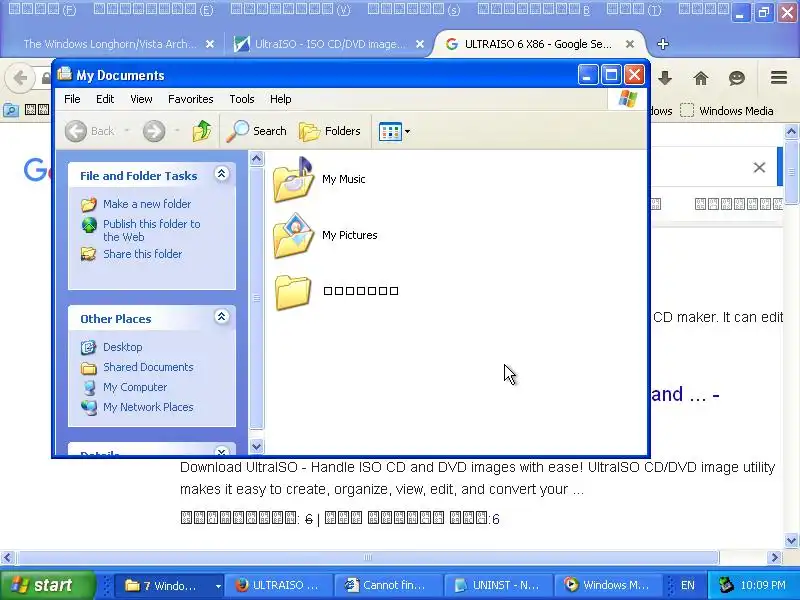
Task: Switch to ULTRAISO Firefox taskbar button
Action: 279,585
